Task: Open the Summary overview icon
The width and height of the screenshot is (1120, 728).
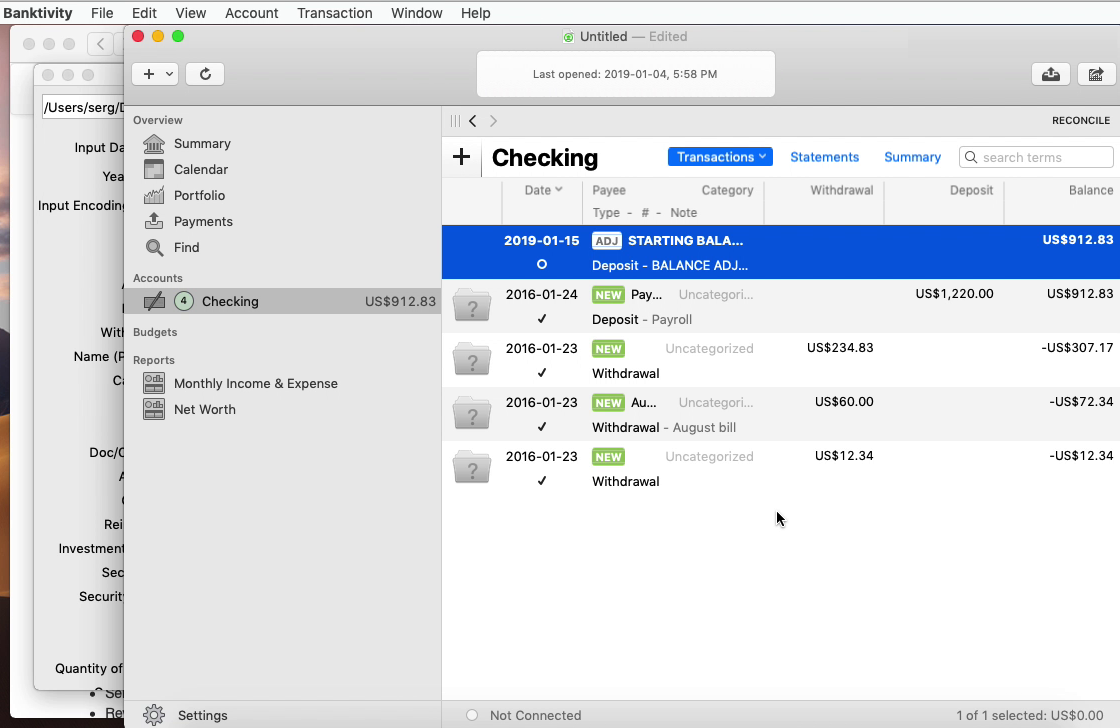Action: tap(154, 144)
